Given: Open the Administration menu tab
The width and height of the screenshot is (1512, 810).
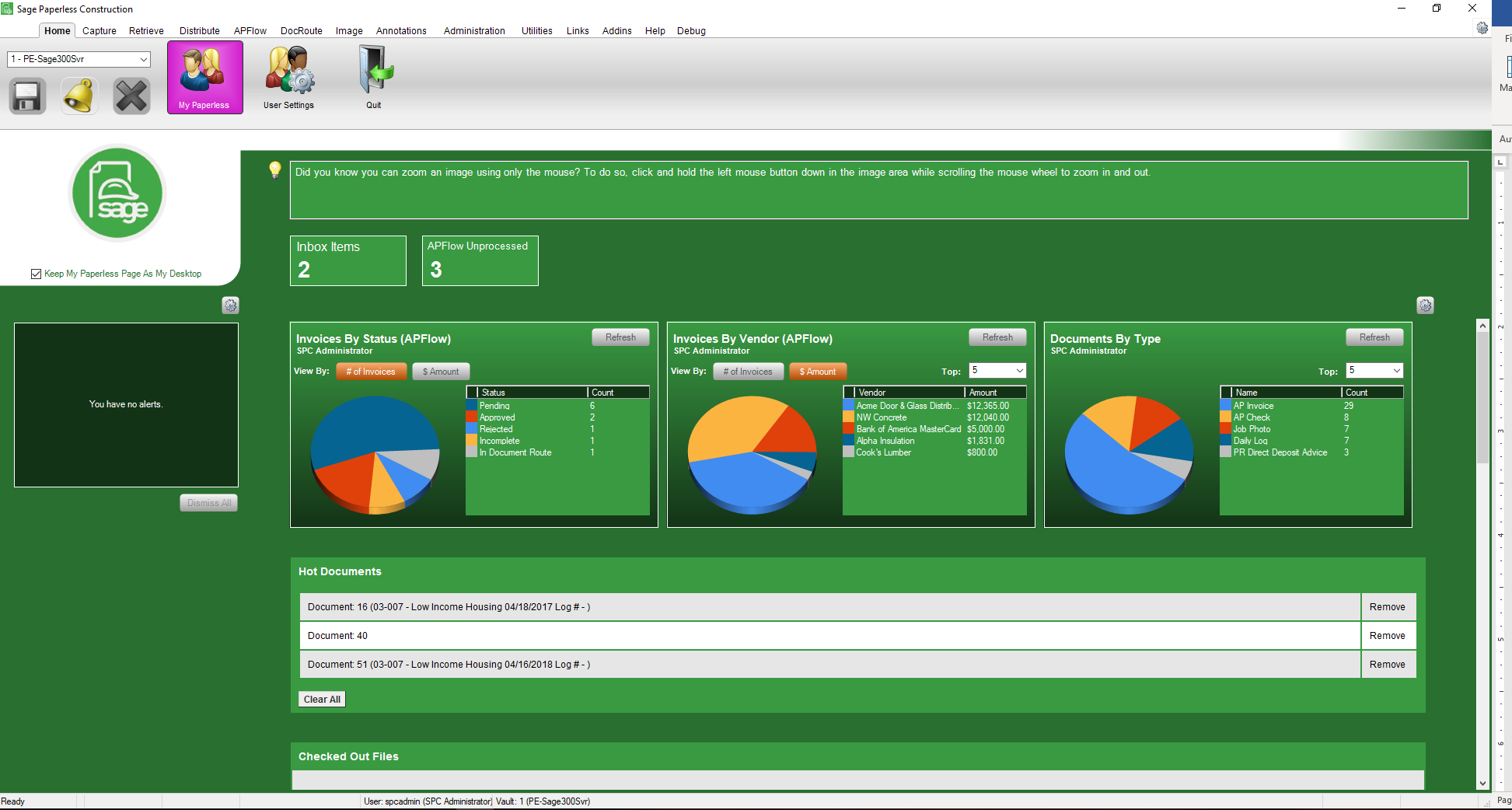Looking at the screenshot, I should 474,31.
